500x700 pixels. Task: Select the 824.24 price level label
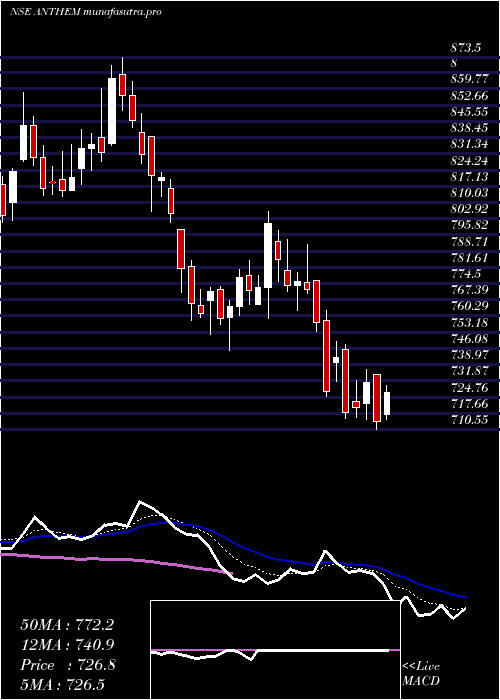tap(469, 161)
